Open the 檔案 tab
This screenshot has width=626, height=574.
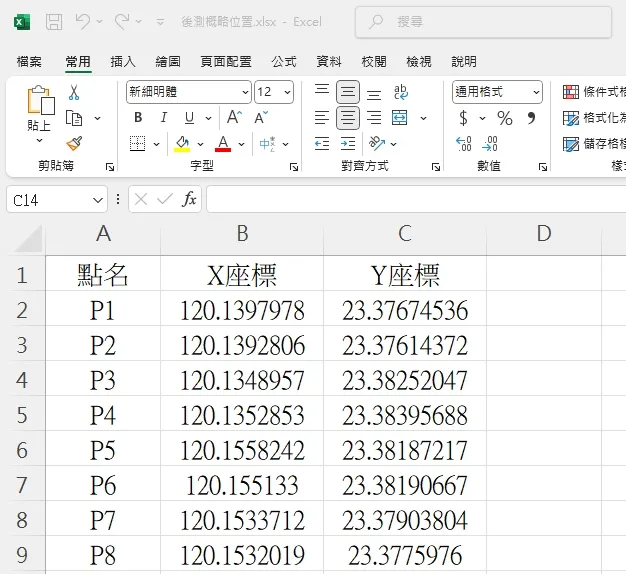tap(29, 61)
